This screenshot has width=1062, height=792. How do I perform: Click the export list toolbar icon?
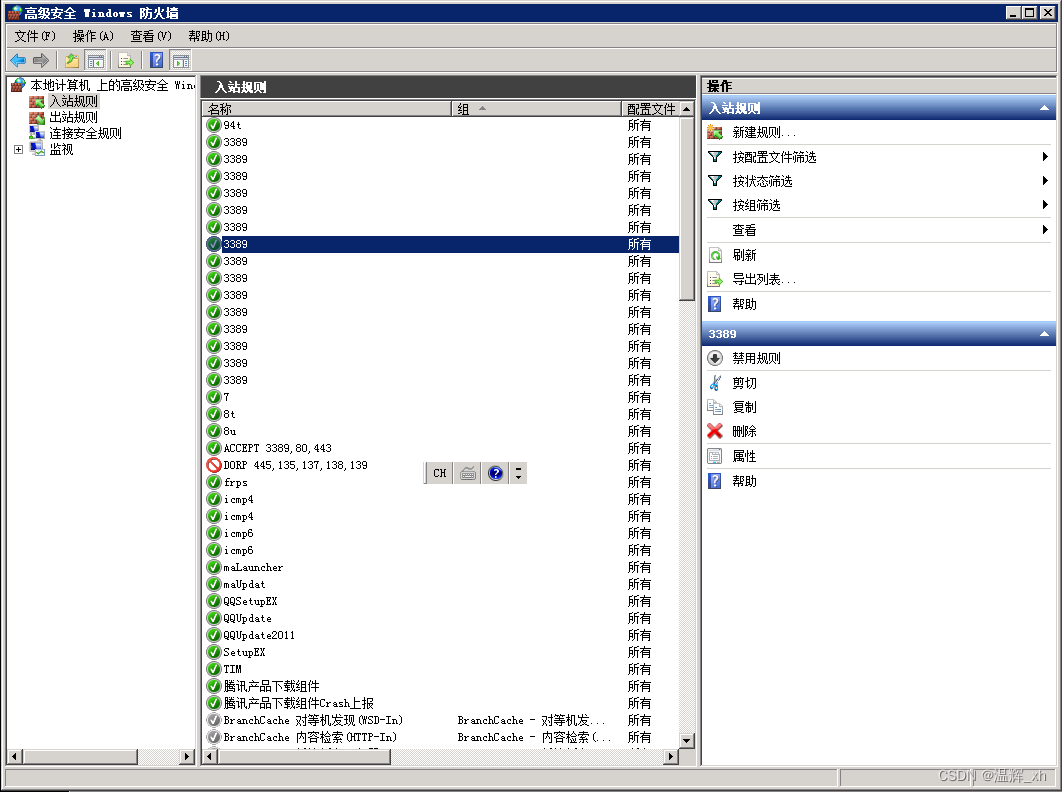pyautogui.click(x=126, y=61)
